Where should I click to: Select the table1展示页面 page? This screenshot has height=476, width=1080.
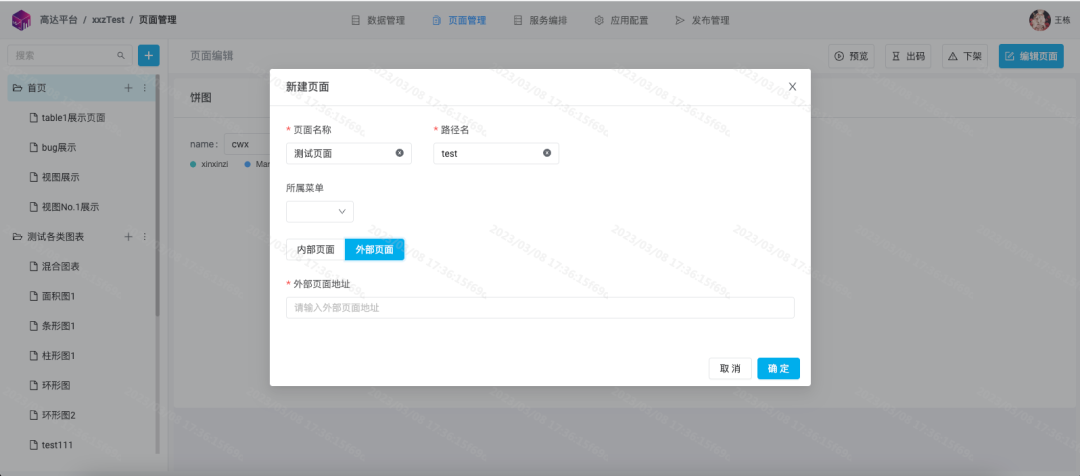(x=73, y=118)
